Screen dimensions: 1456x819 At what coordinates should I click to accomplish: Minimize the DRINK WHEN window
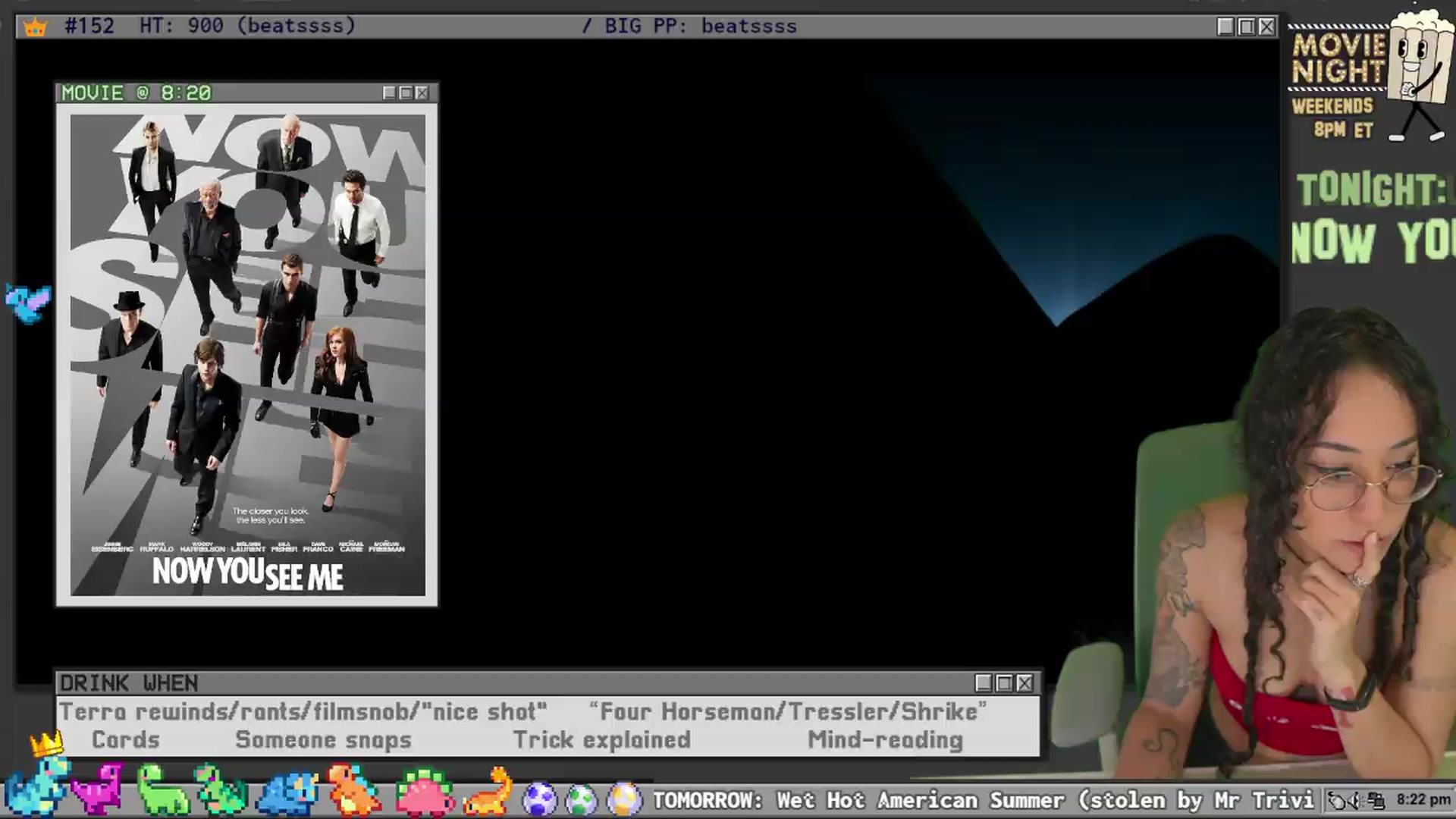click(x=984, y=683)
